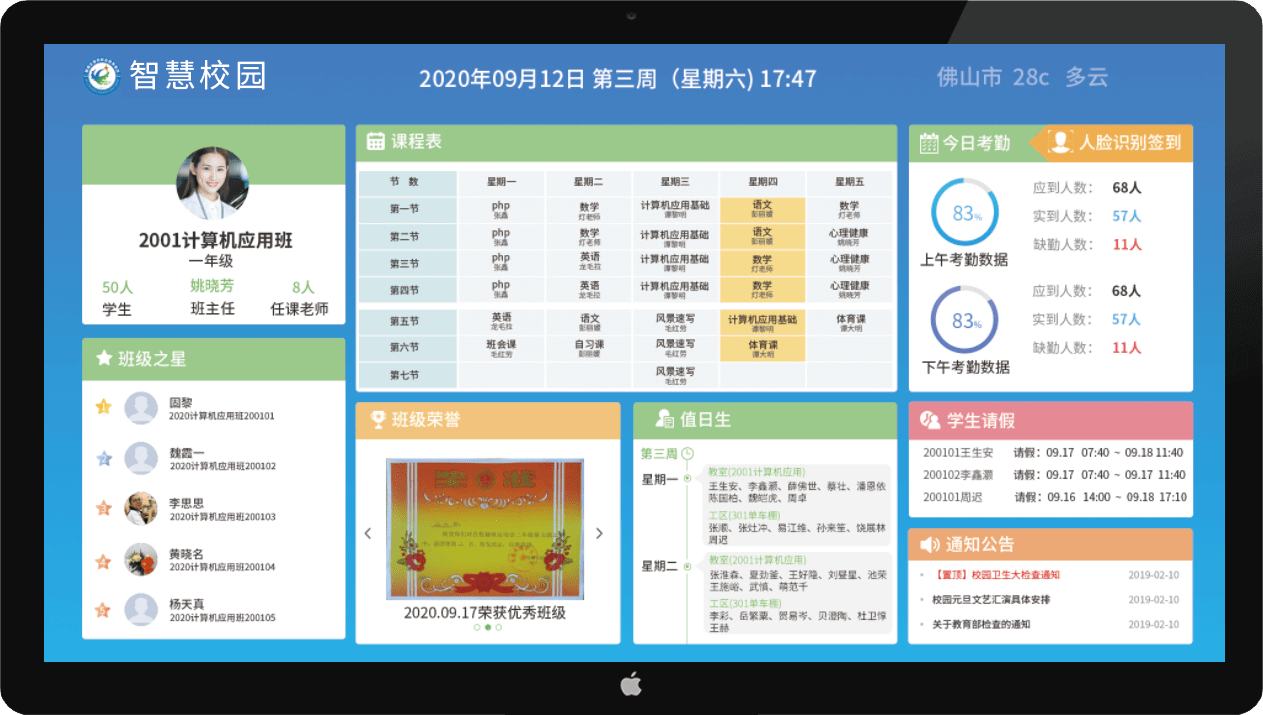Click the teacher profile photo
The height and width of the screenshot is (715, 1263).
pos(212,183)
